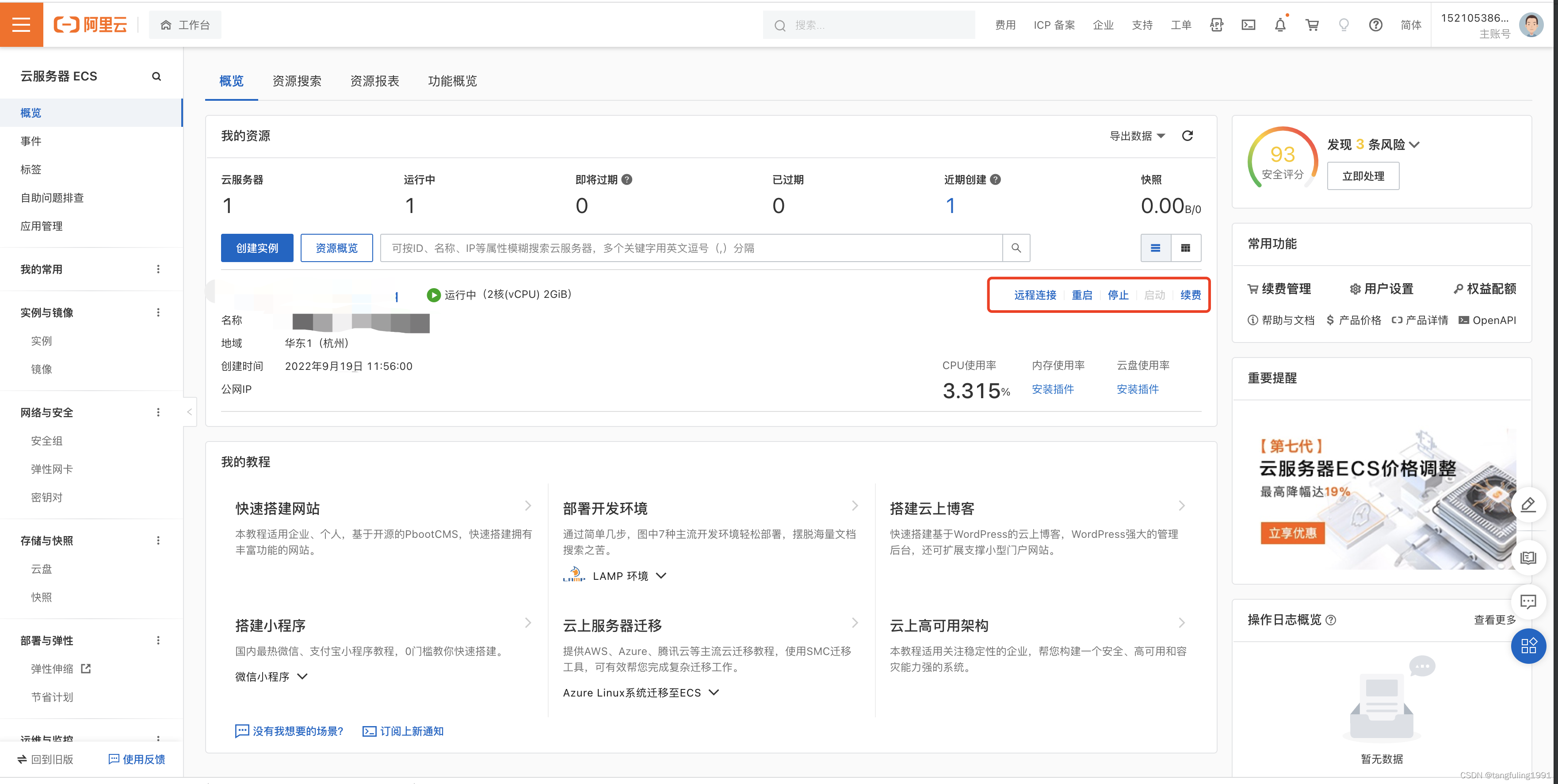Open the floating edit pencil icon

point(1528,505)
